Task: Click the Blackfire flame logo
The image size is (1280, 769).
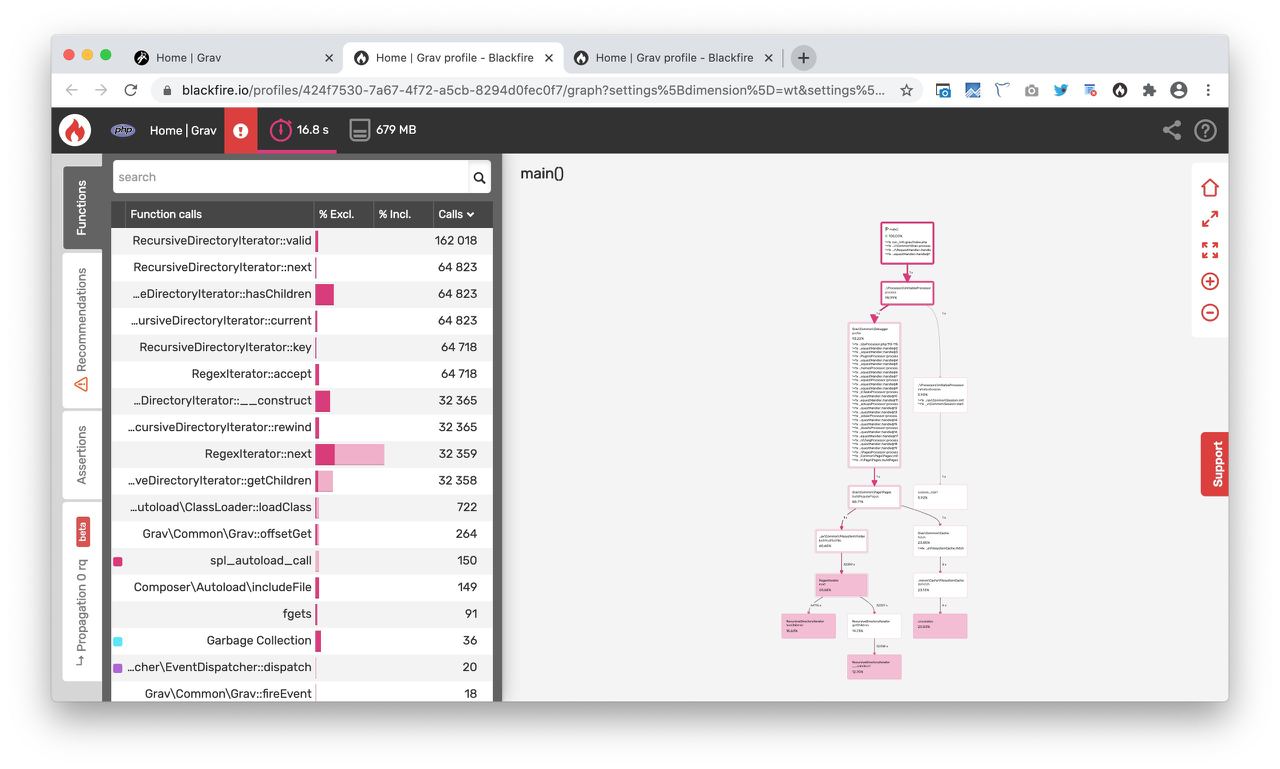Action: [75, 130]
